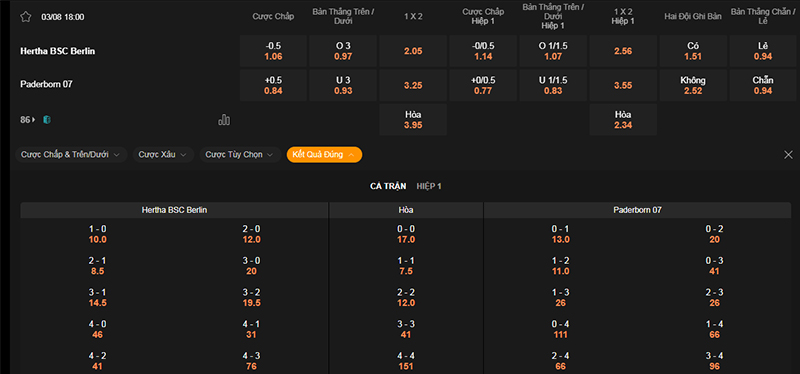Collapse the Kết Quả Đúng section

click(x=324, y=155)
